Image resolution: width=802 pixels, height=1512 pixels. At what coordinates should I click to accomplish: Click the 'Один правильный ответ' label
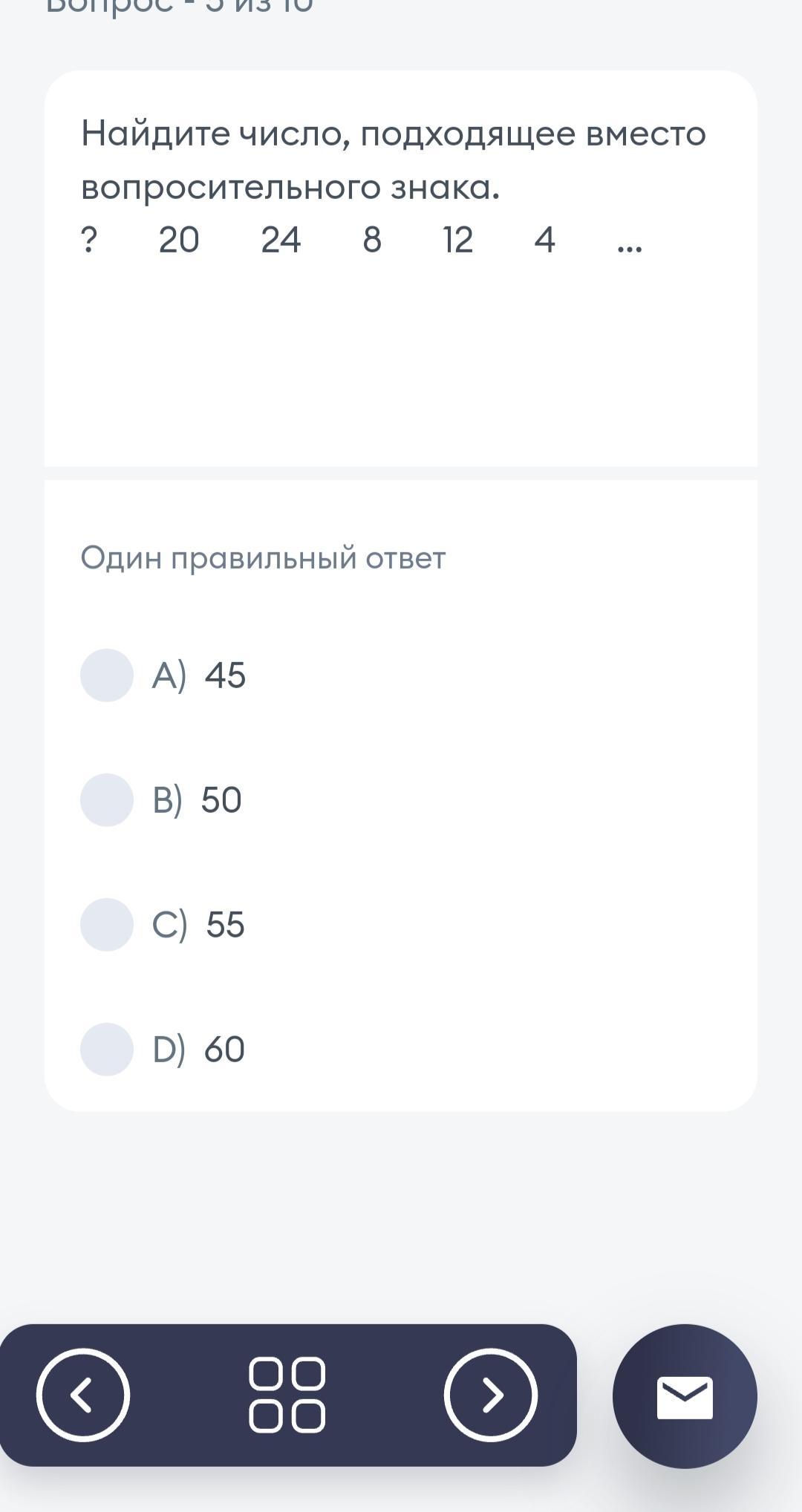(x=263, y=558)
